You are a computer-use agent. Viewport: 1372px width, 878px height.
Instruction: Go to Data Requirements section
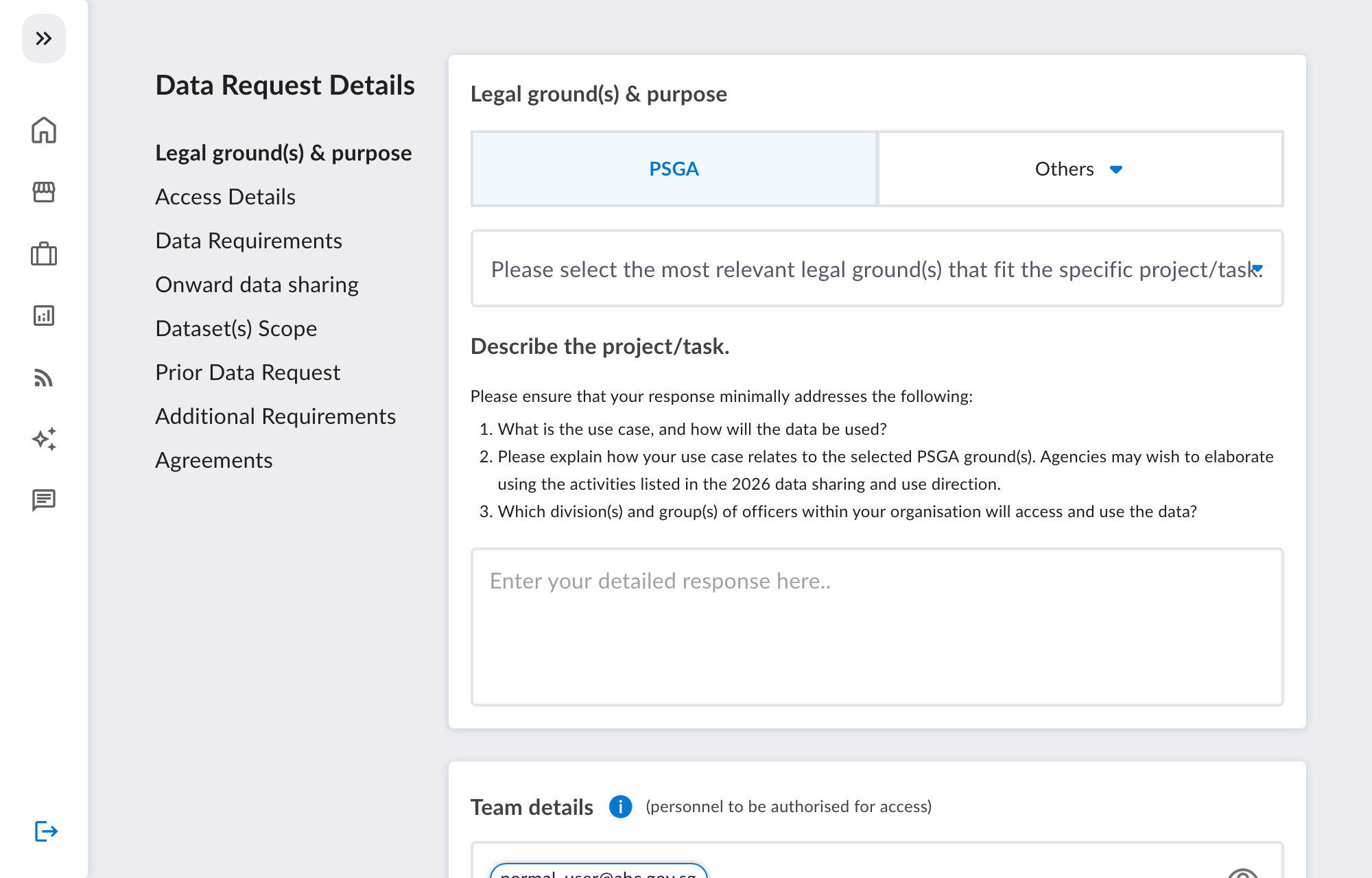(248, 241)
